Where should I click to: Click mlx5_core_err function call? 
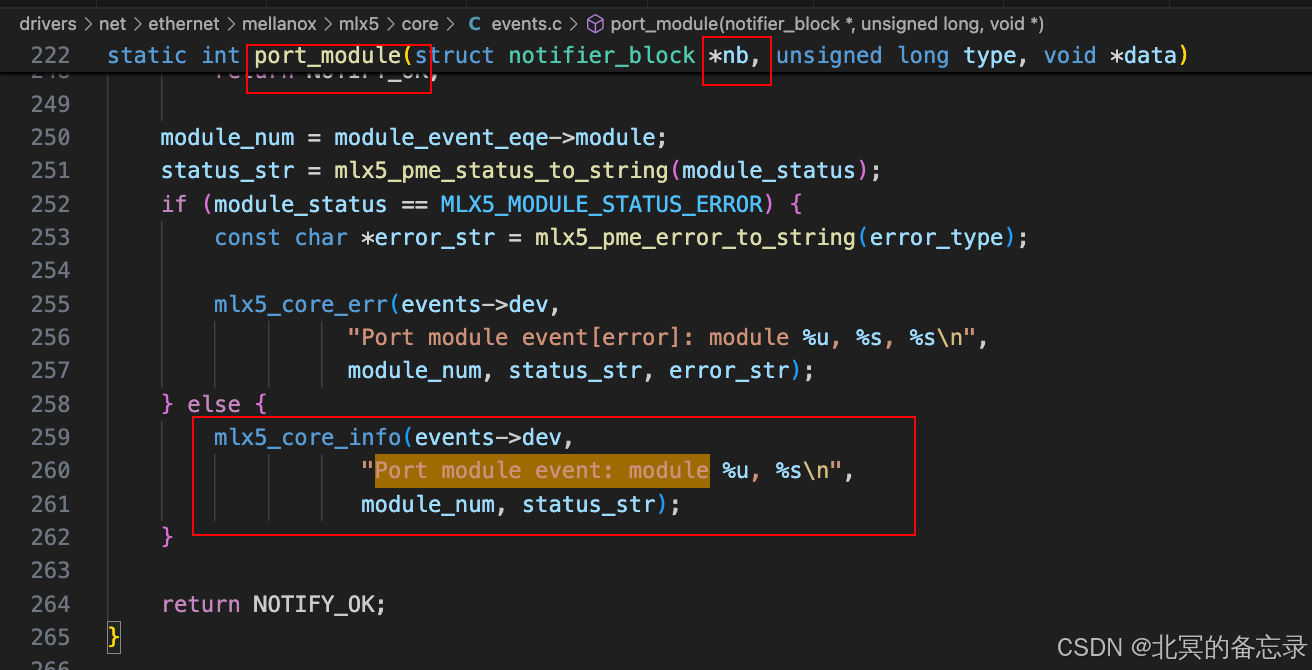(301, 304)
